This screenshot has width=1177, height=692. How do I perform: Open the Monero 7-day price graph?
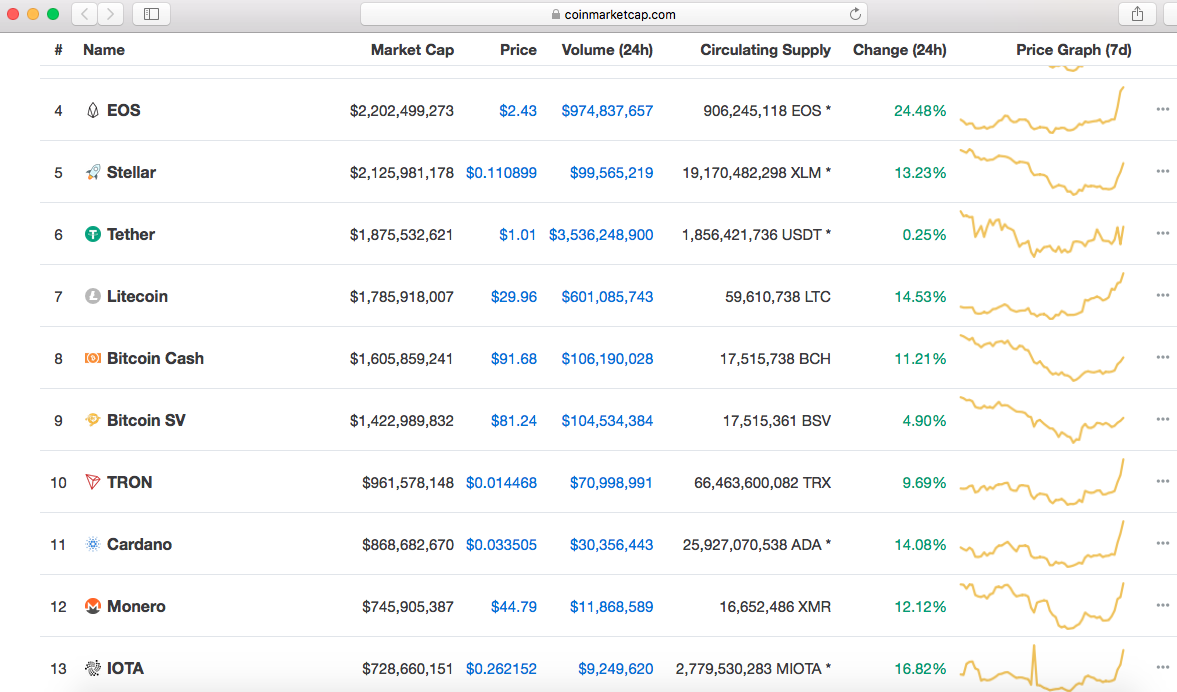pyautogui.click(x=1042, y=606)
